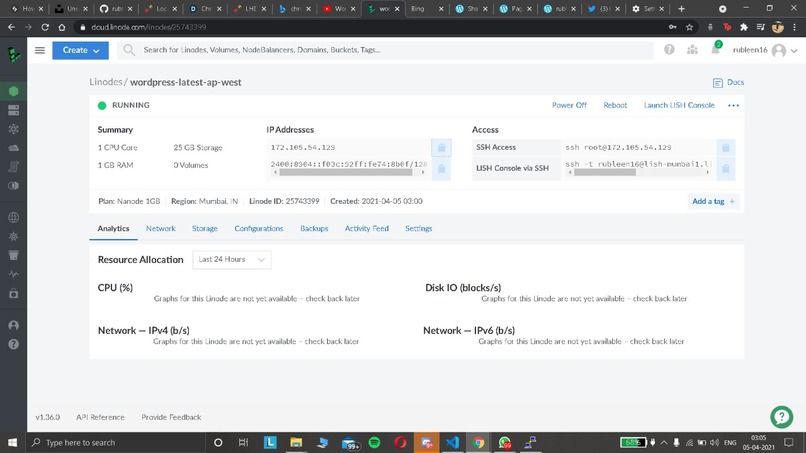The height and width of the screenshot is (453, 806).
Task: Switch to the Backups tab
Action: pos(314,228)
